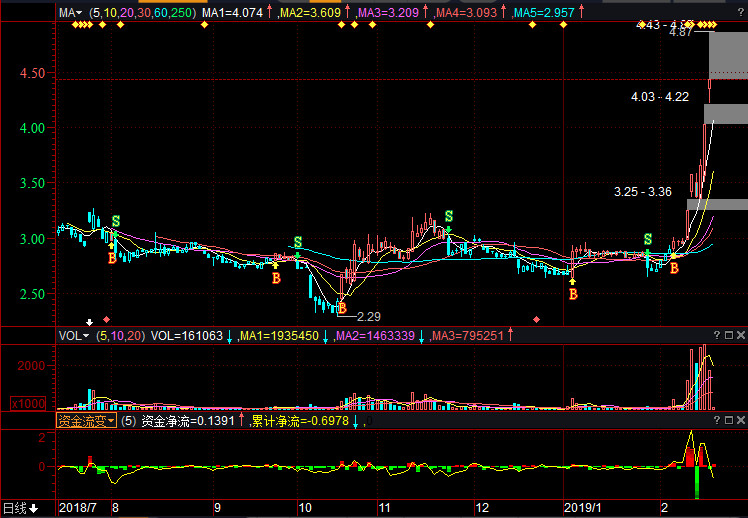748x518 pixels.
Task: Expand the 资金流变 indicator selector
Action: point(86,421)
